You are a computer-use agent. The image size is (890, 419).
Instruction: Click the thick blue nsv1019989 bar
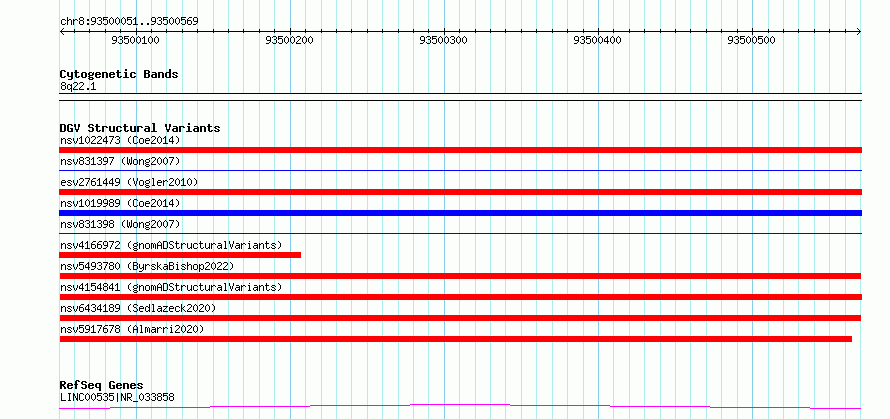click(460, 213)
